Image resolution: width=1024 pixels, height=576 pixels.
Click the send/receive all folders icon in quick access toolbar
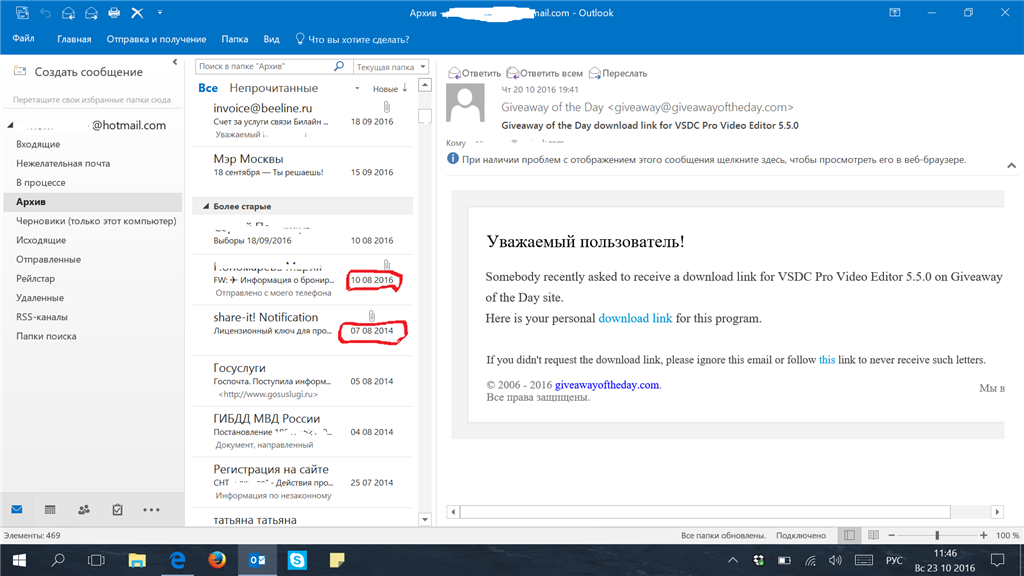point(22,12)
